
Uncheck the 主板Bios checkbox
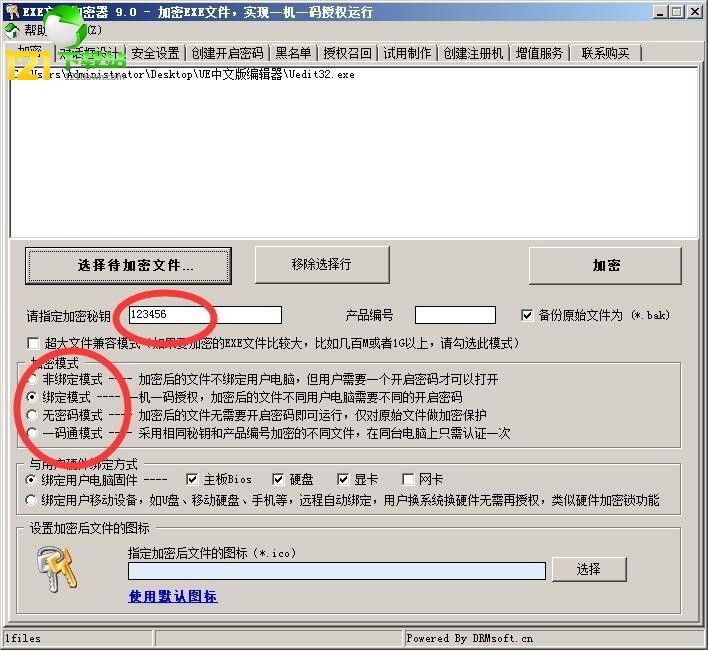(192, 479)
